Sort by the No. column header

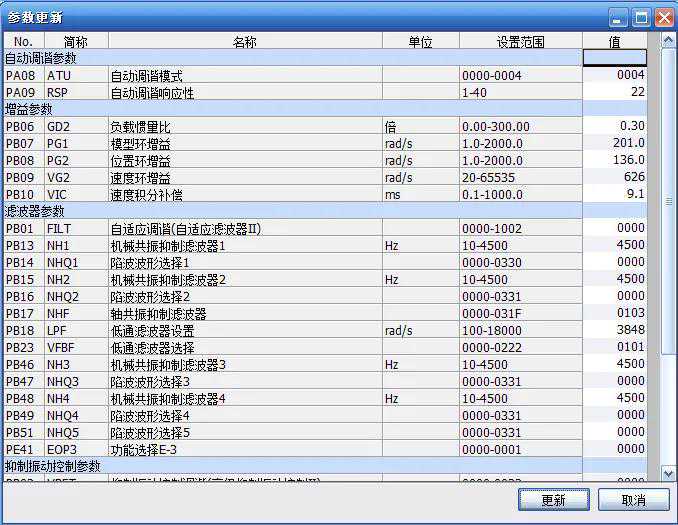[23, 42]
